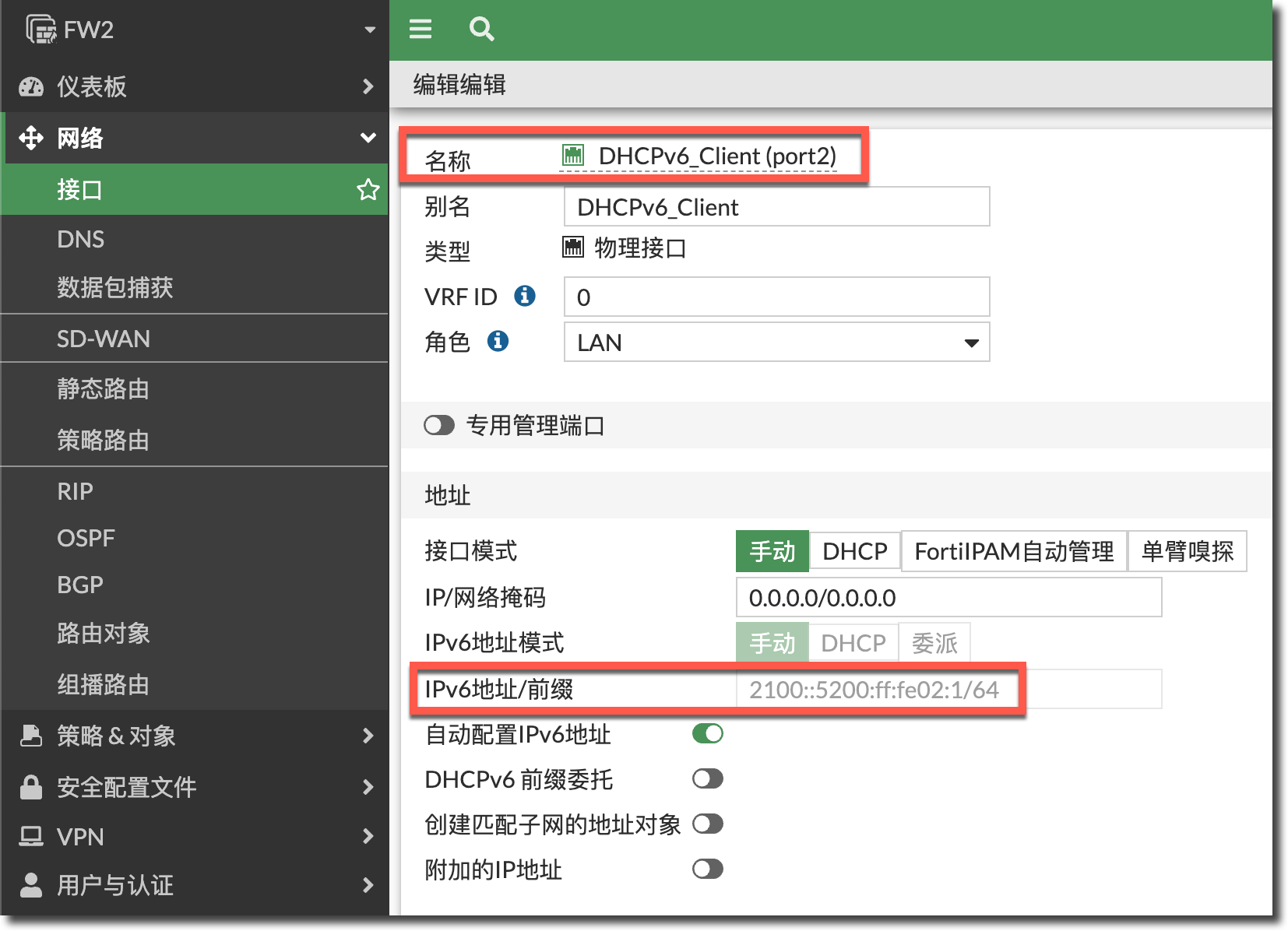Select FortiIPAM自动管理 interface mode
This screenshot has height=931, width=1288.
coord(1013,551)
